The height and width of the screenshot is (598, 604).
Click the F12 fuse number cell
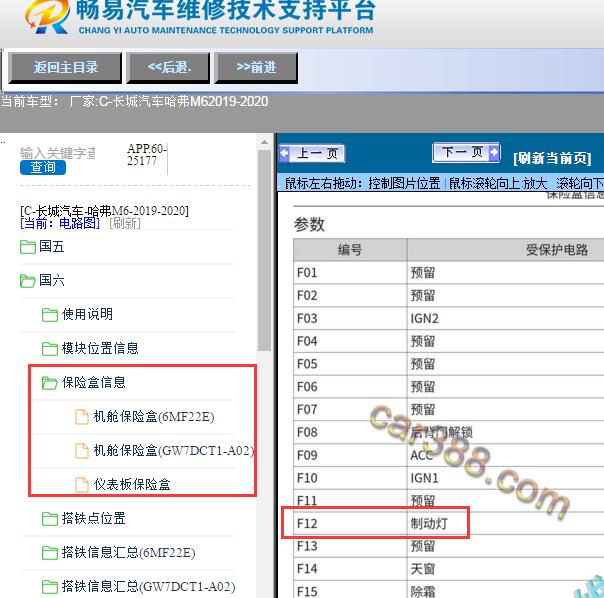pyautogui.click(x=350, y=524)
